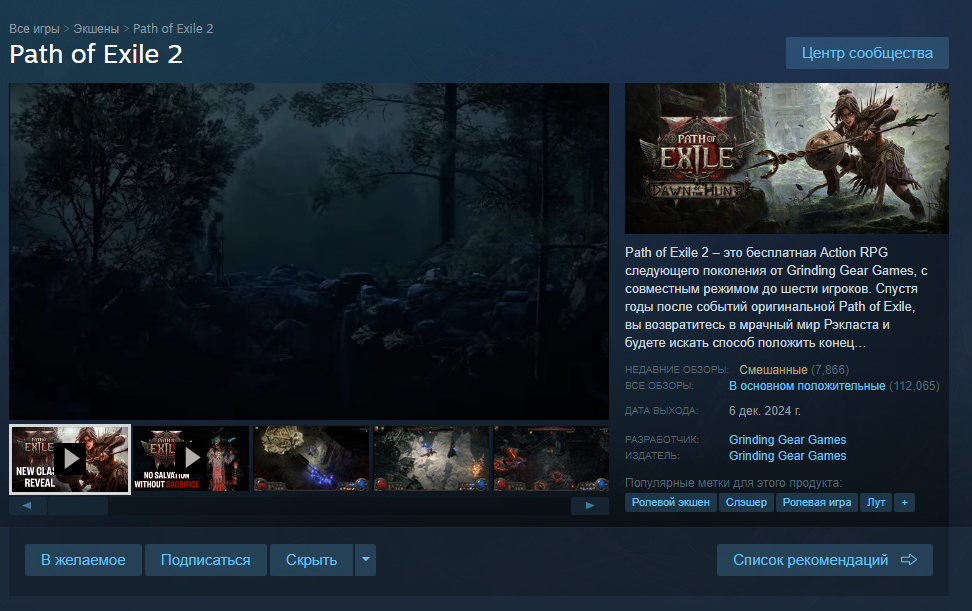Click the 'Подписаться' follow button
The image size is (972, 611).
pyautogui.click(x=206, y=560)
